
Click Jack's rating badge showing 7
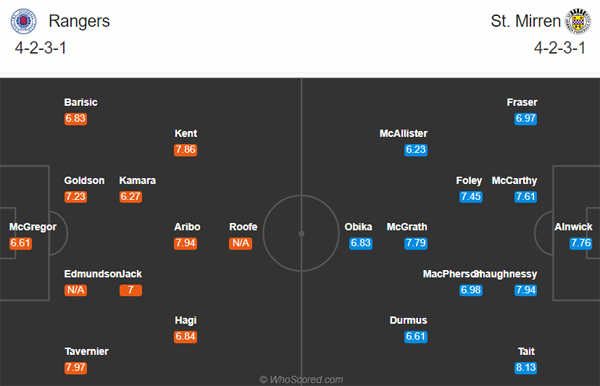[x=130, y=290]
